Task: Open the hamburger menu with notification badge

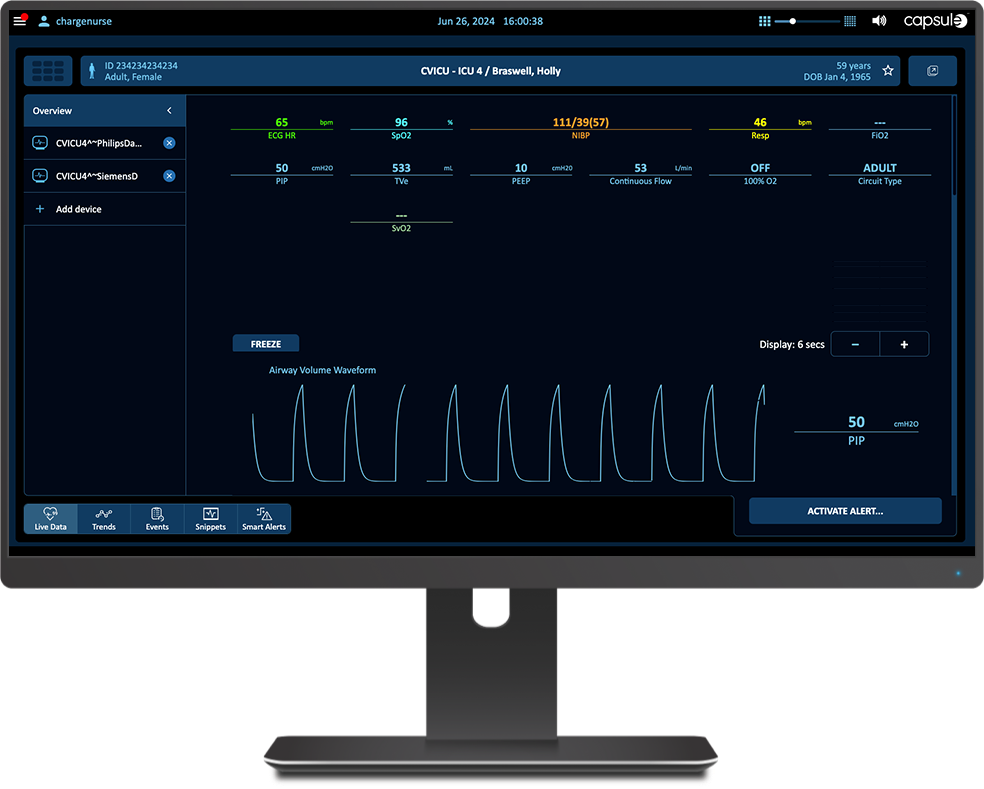Action: tap(20, 21)
